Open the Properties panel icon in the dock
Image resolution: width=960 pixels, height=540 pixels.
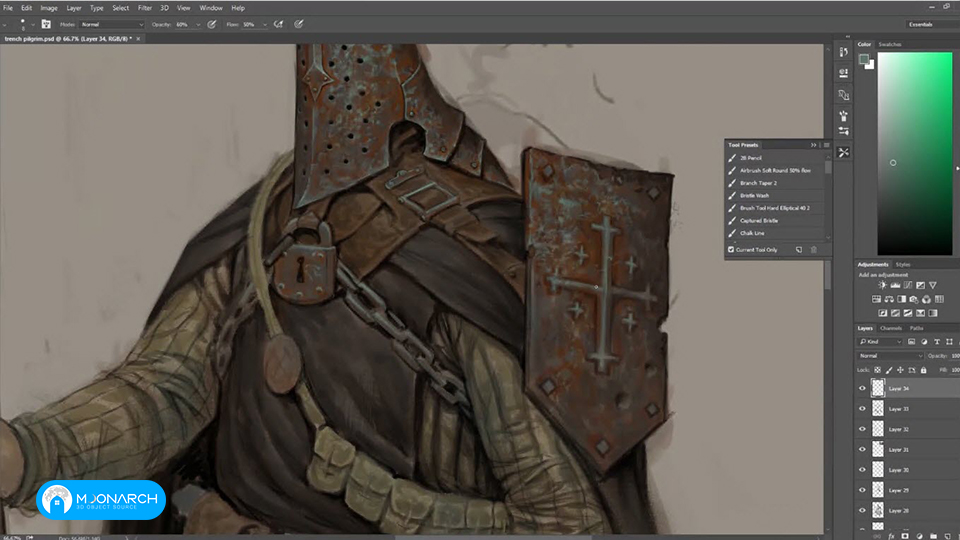coord(844,73)
